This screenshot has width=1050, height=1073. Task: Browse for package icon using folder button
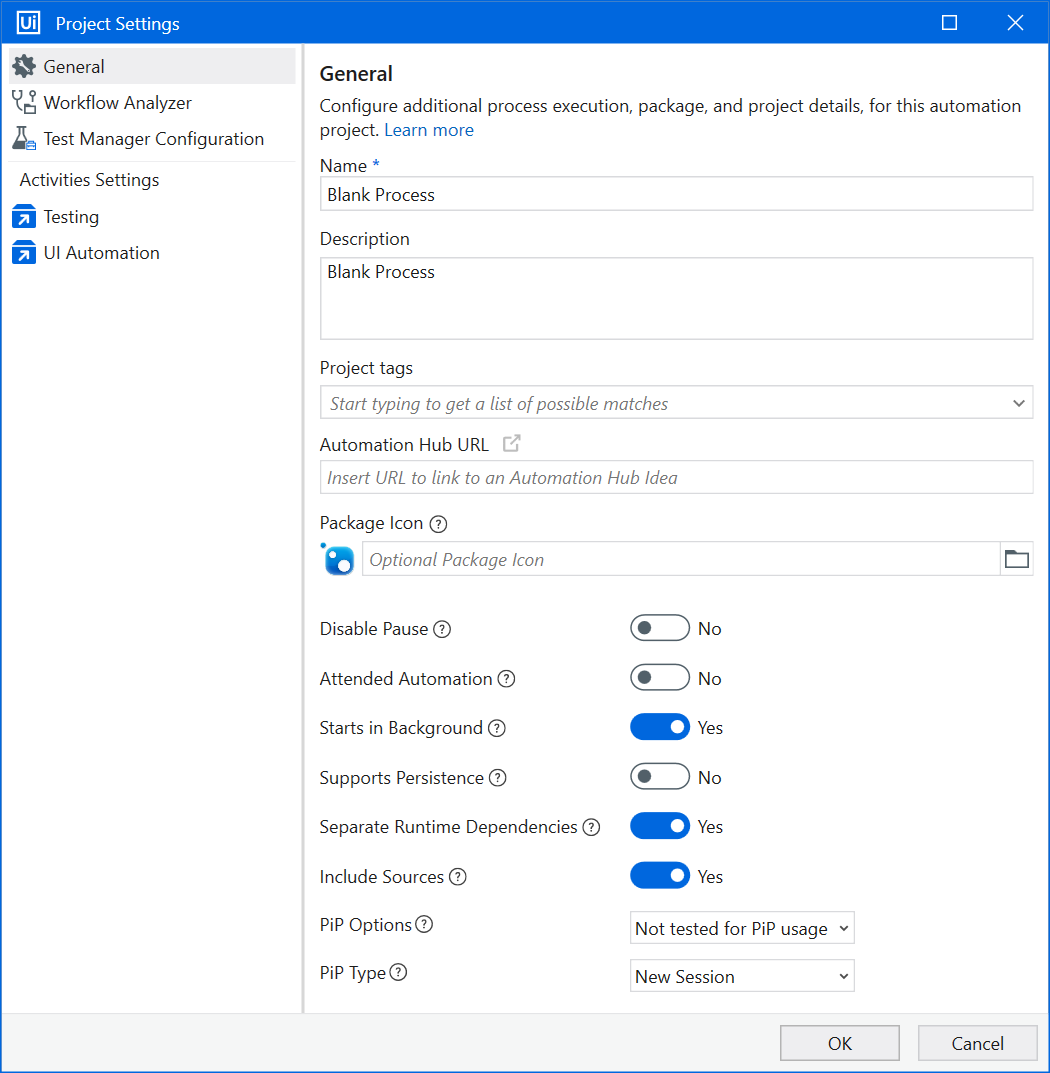coord(1016,559)
